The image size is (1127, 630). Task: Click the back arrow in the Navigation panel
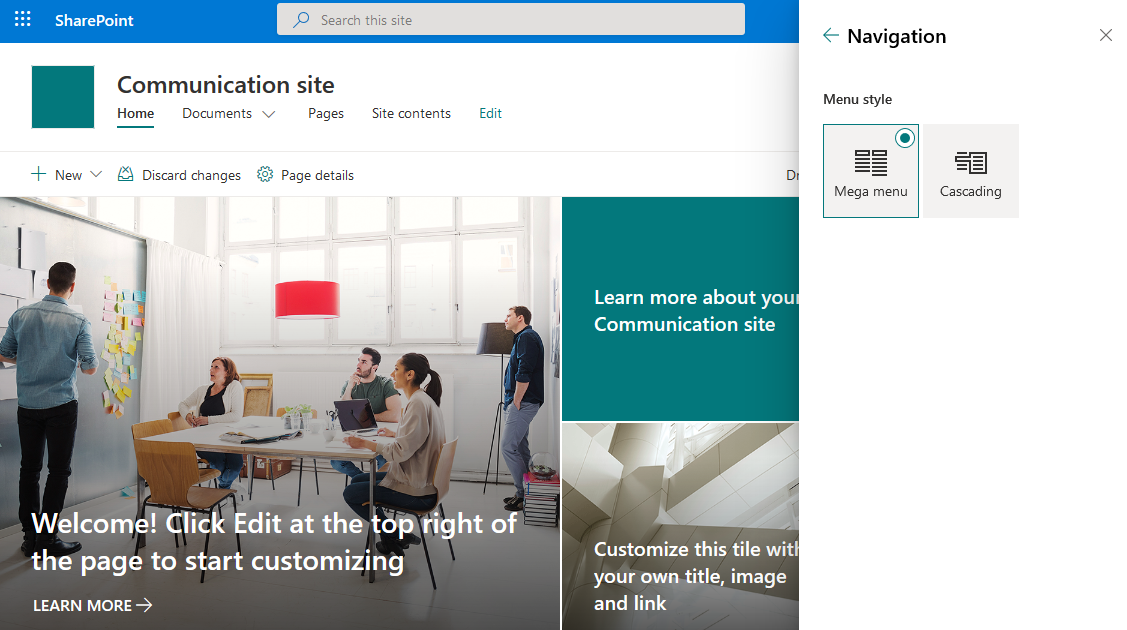point(830,35)
